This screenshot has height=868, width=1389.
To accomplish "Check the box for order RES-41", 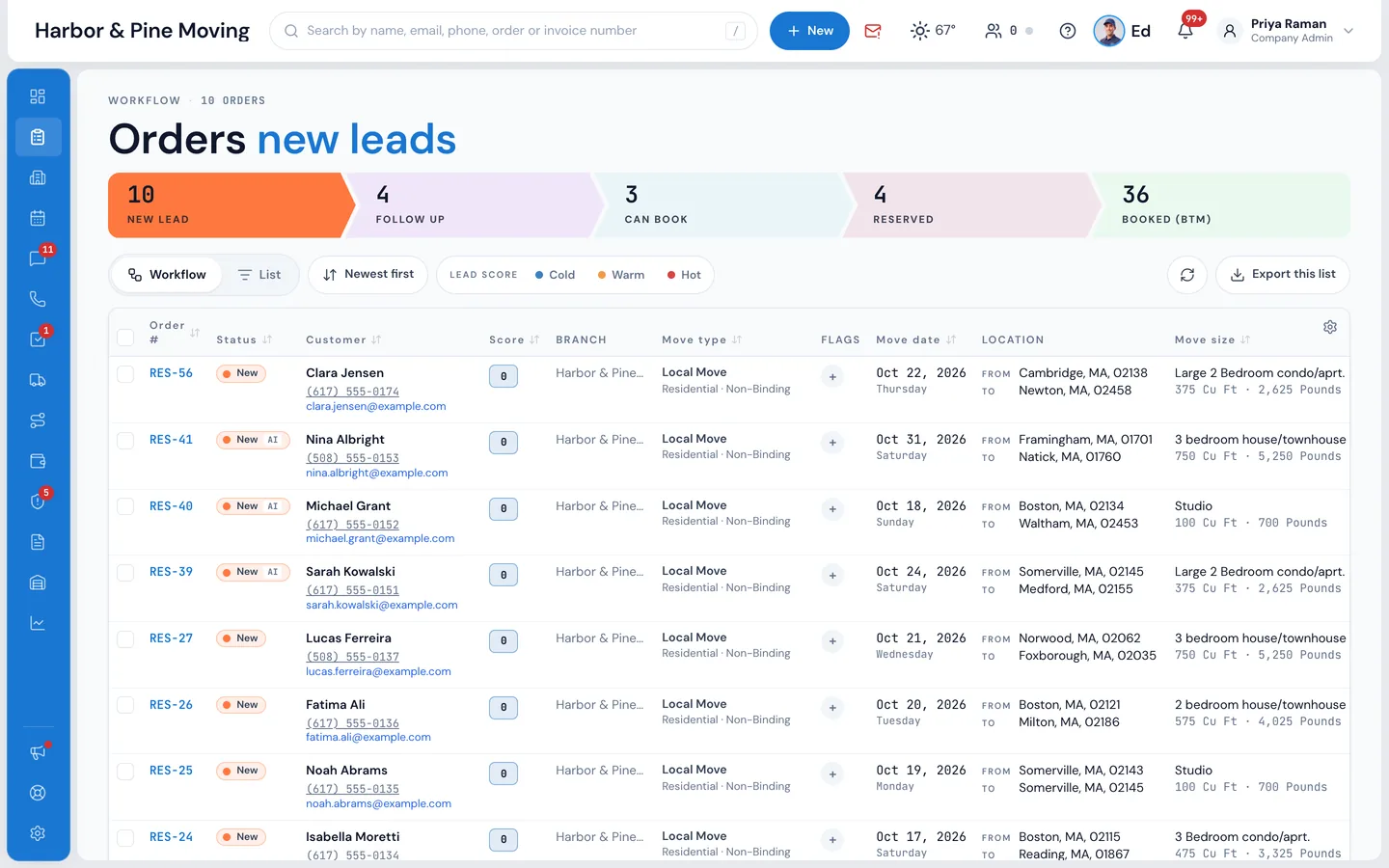I will pos(125,441).
